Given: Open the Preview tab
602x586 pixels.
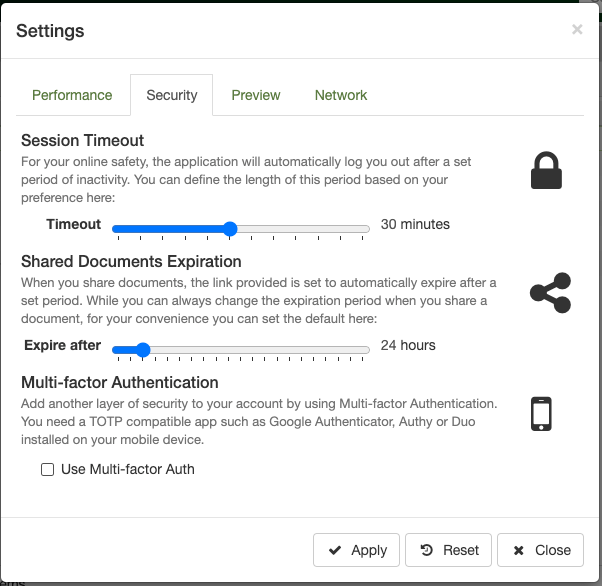Looking at the screenshot, I should pyautogui.click(x=256, y=95).
